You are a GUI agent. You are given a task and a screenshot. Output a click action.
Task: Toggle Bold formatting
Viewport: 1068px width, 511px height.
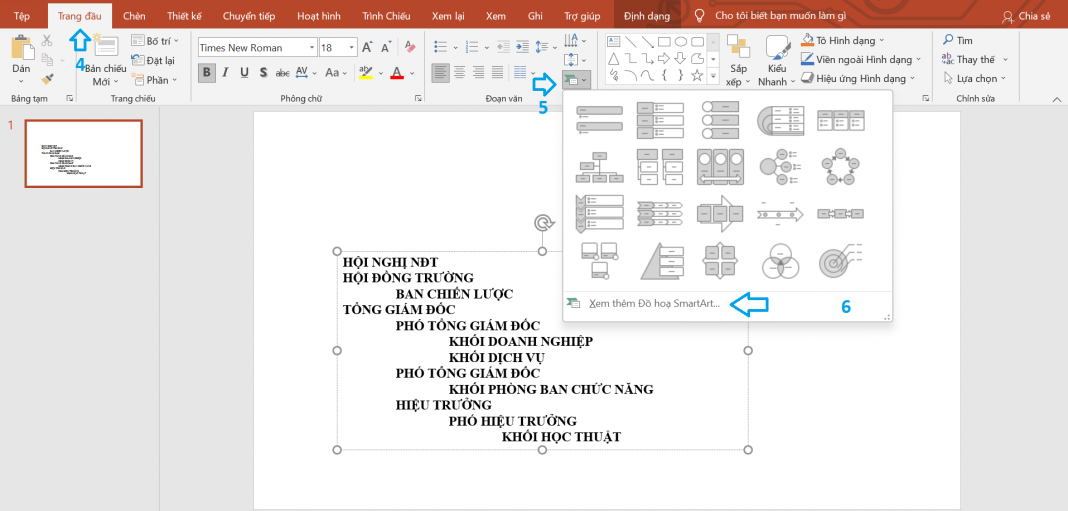(x=207, y=72)
